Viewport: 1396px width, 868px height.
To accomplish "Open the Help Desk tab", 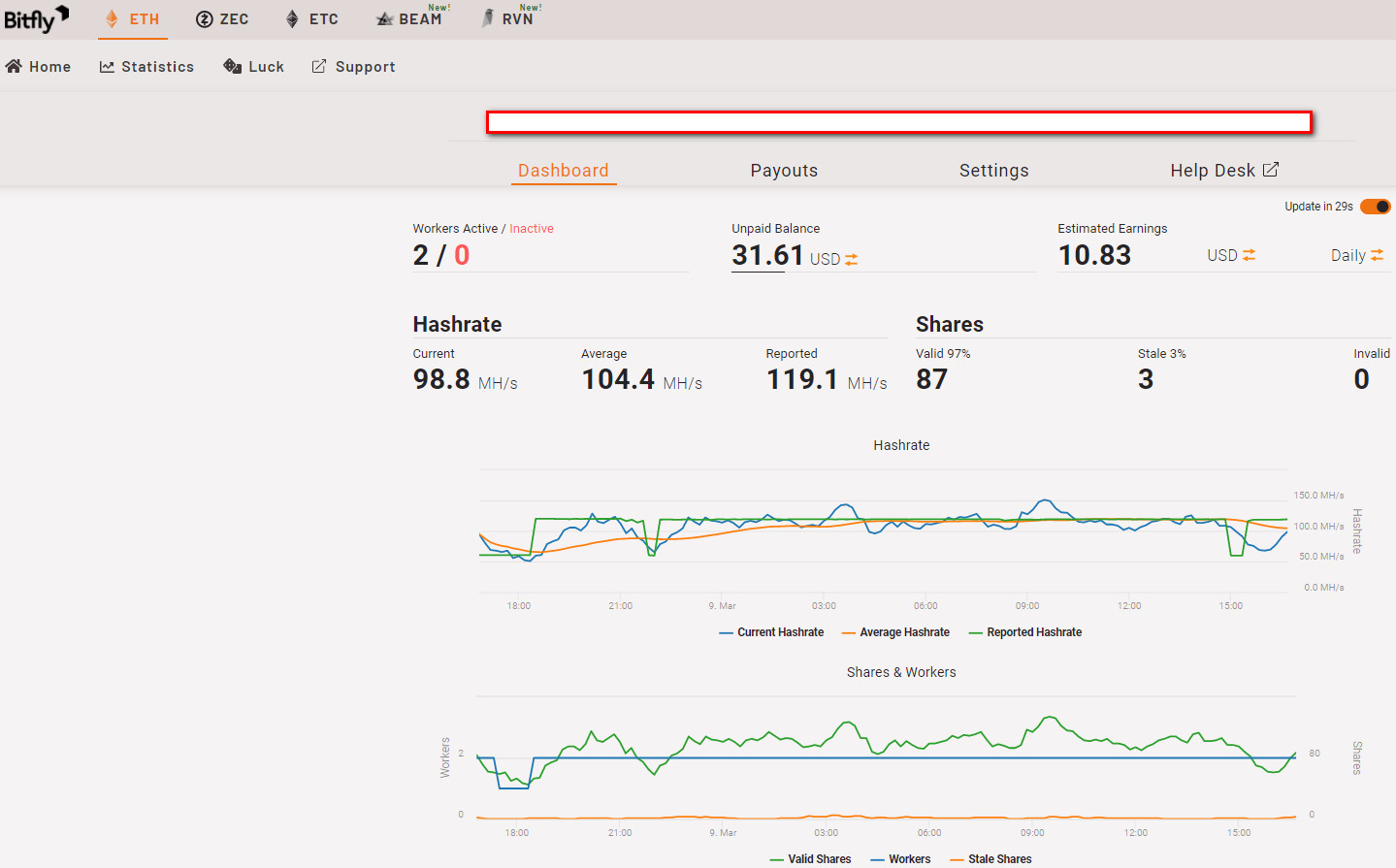I will [x=1224, y=171].
